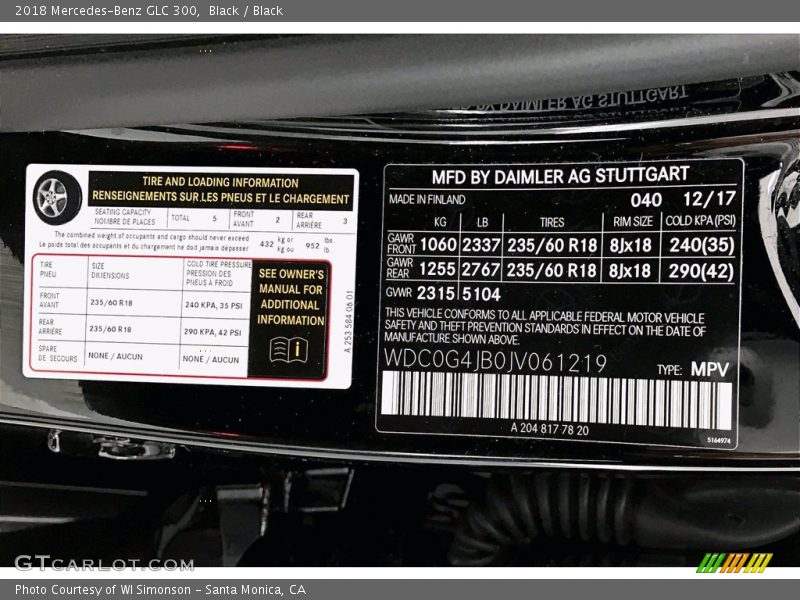Click GAWR front value '1060' kg

click(x=438, y=245)
